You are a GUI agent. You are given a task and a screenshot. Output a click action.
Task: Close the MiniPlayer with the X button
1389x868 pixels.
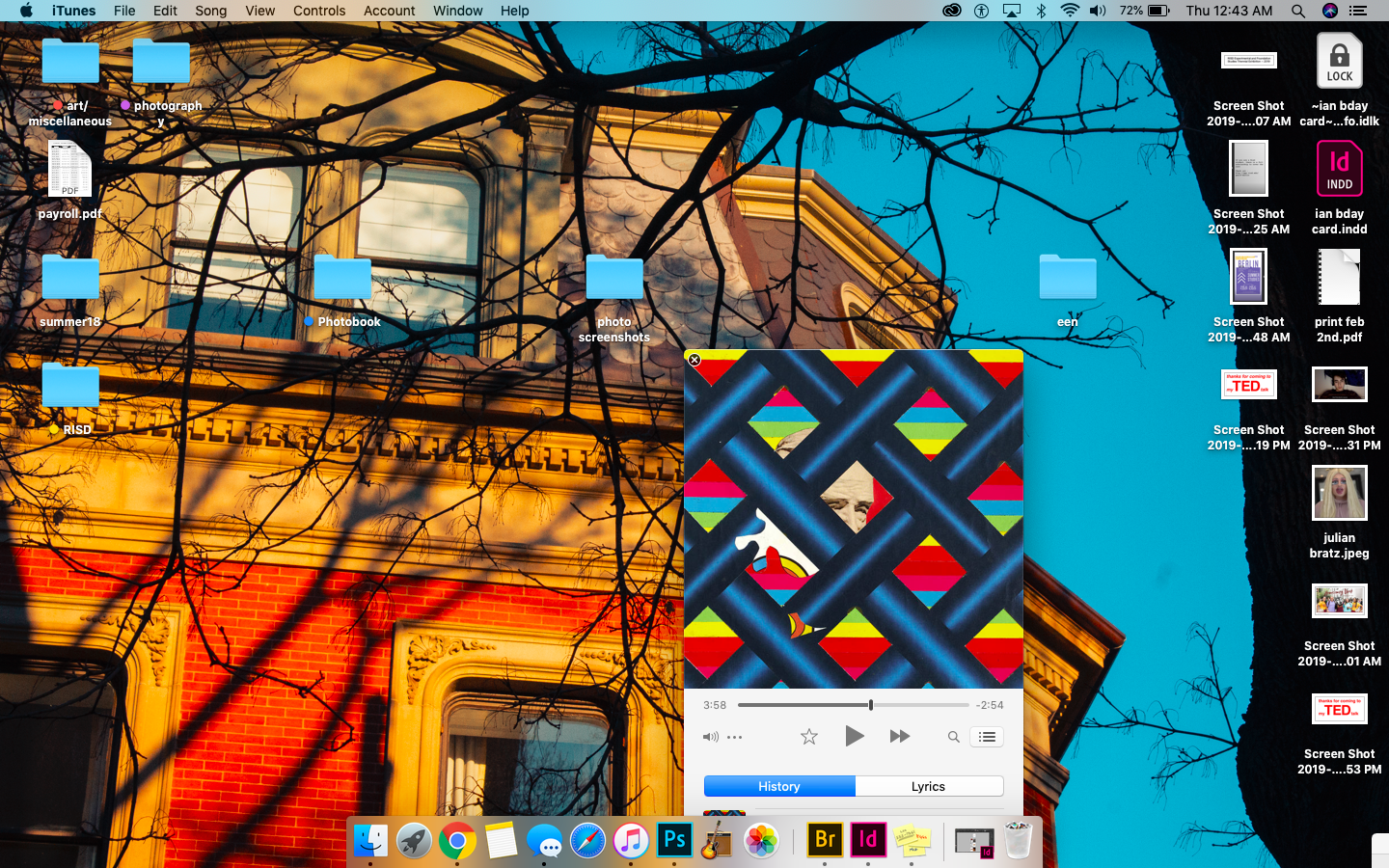click(x=694, y=360)
